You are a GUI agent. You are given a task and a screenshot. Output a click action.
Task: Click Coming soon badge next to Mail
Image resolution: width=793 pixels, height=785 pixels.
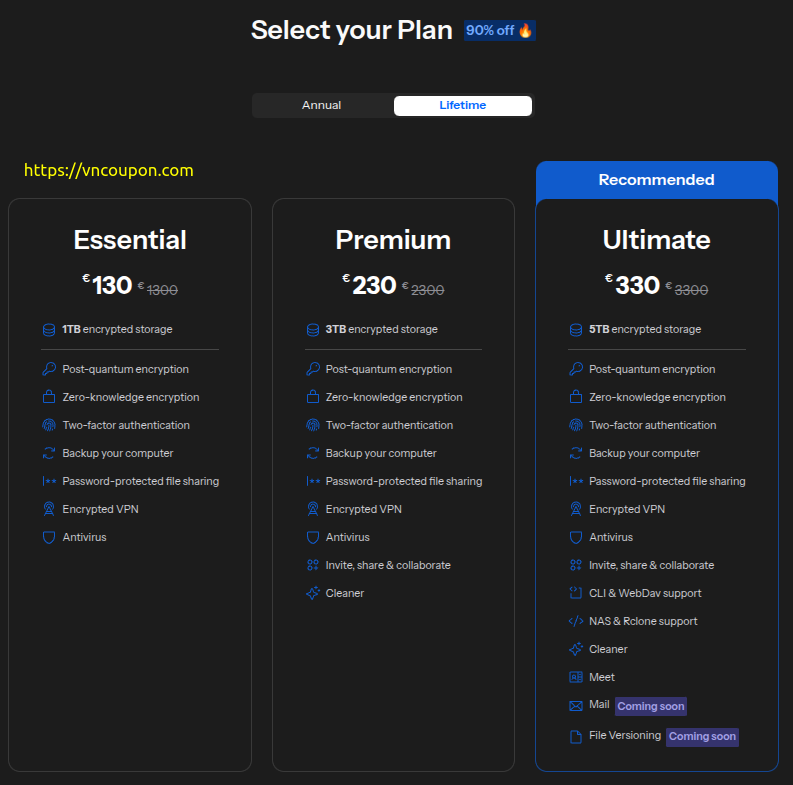click(x=651, y=706)
